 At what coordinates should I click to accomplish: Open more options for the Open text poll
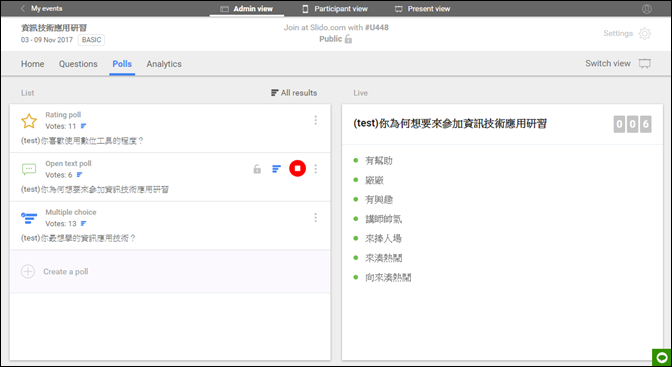pos(315,169)
